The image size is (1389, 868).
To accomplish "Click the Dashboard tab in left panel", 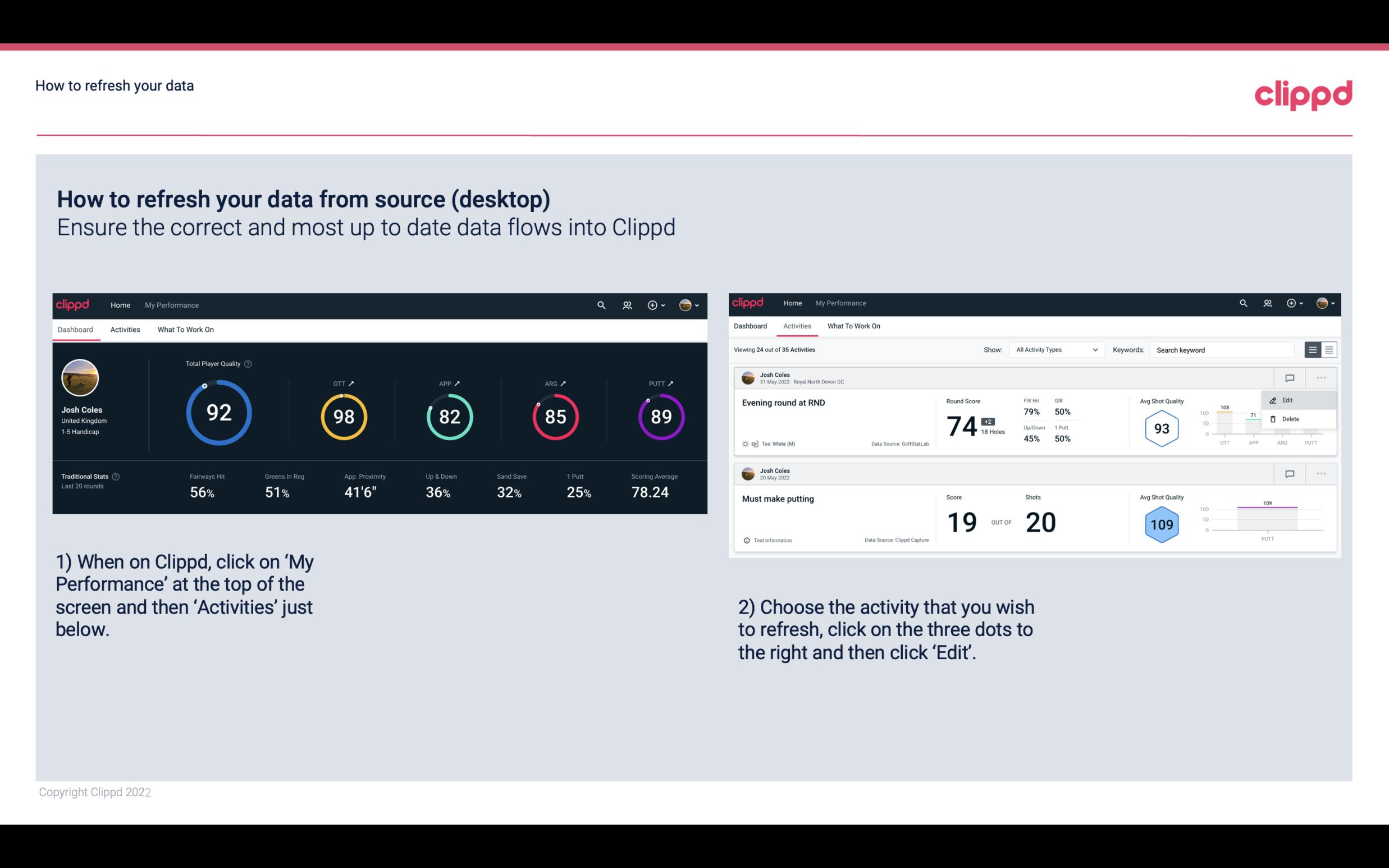I will click(75, 328).
